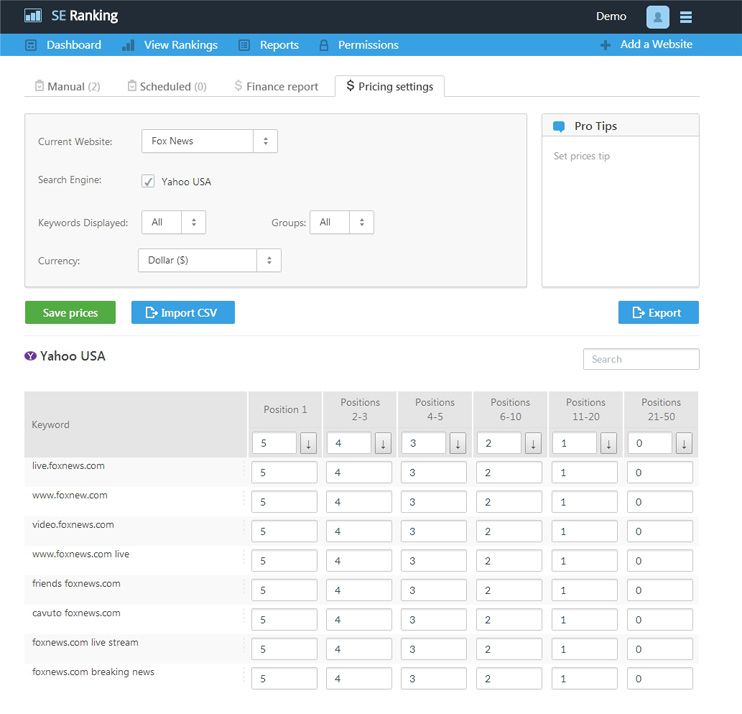Open the Current Website Fox News dropdown
Screen dimensions: 742x714
pyautogui.click(x=209, y=141)
